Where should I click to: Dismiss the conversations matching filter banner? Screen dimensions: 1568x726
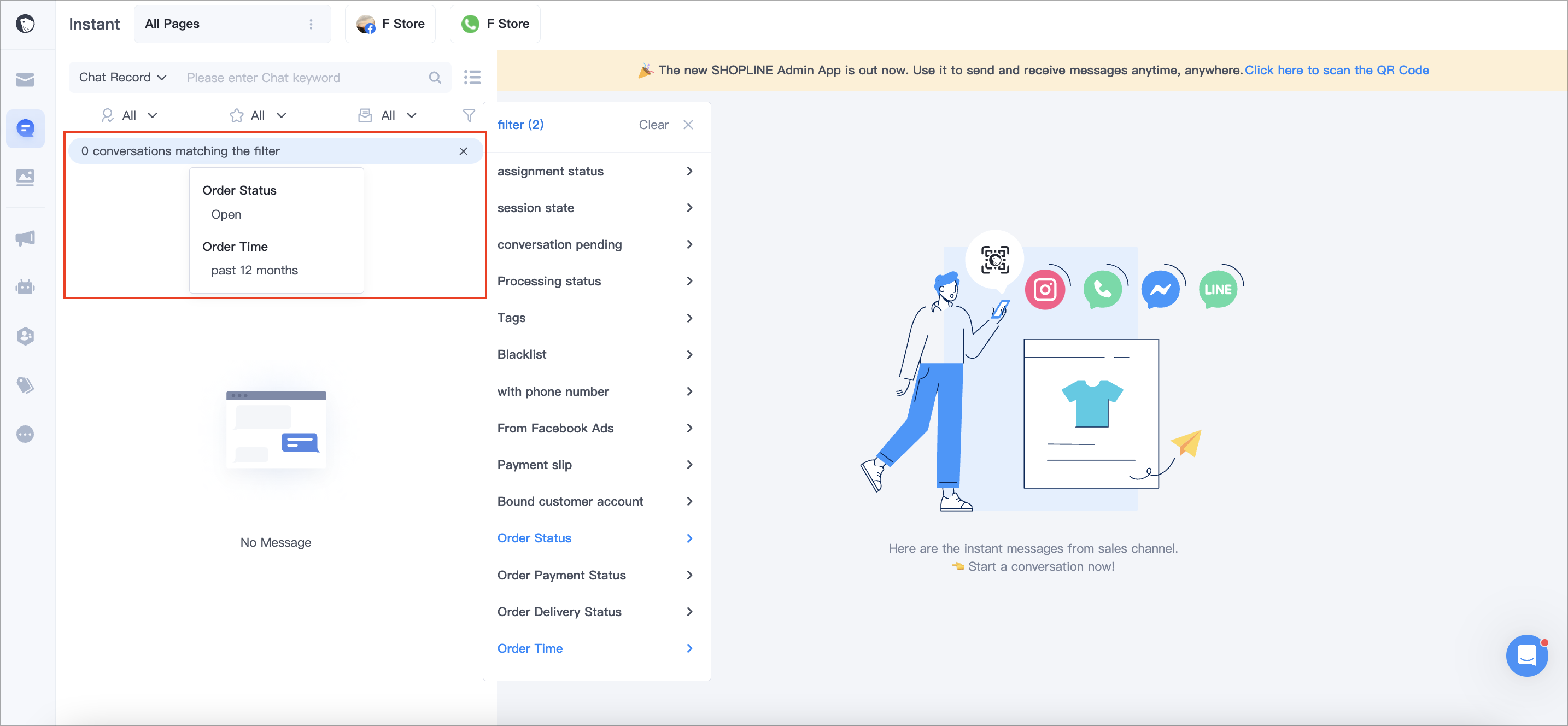(463, 151)
